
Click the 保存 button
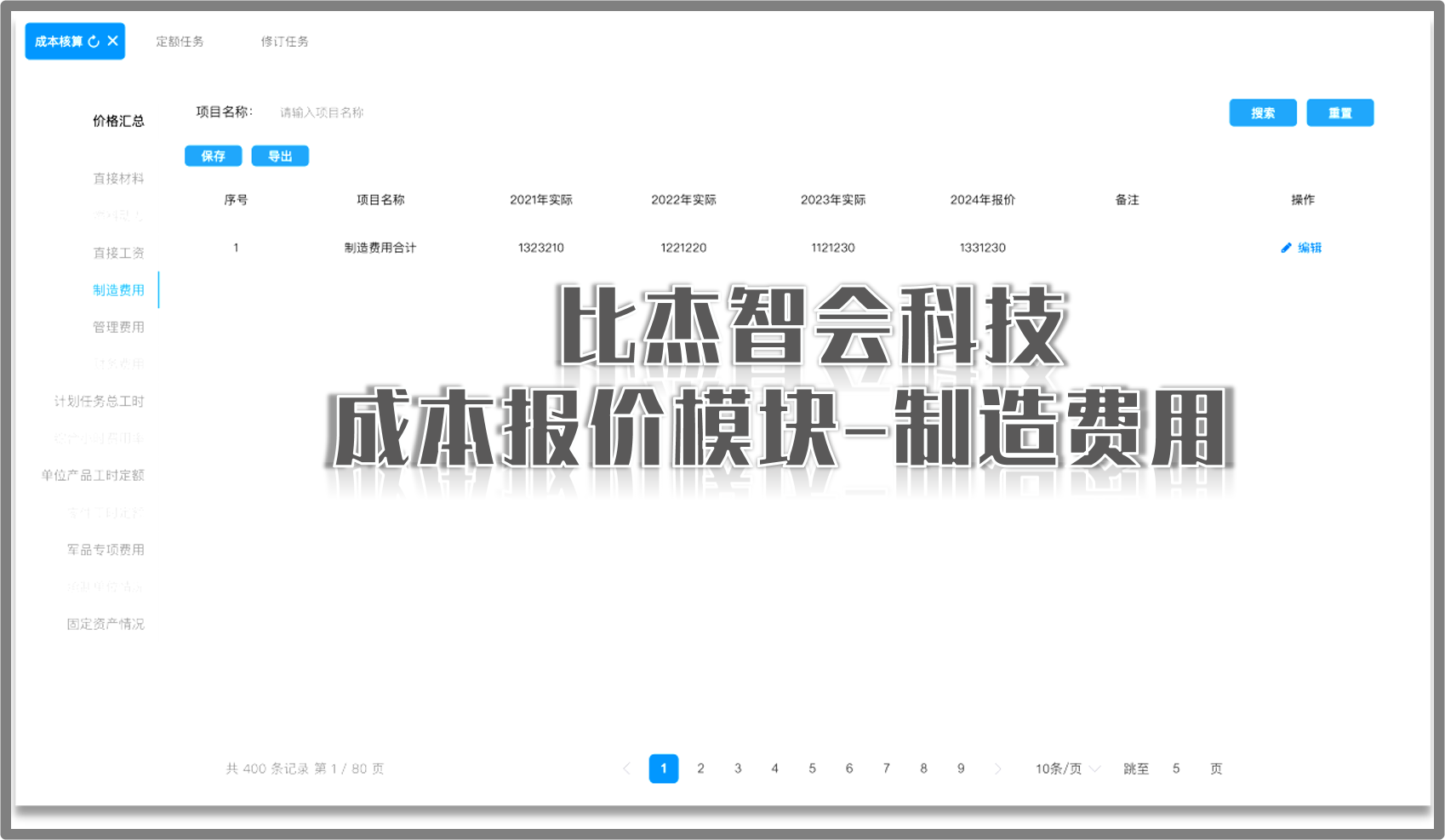point(214,156)
